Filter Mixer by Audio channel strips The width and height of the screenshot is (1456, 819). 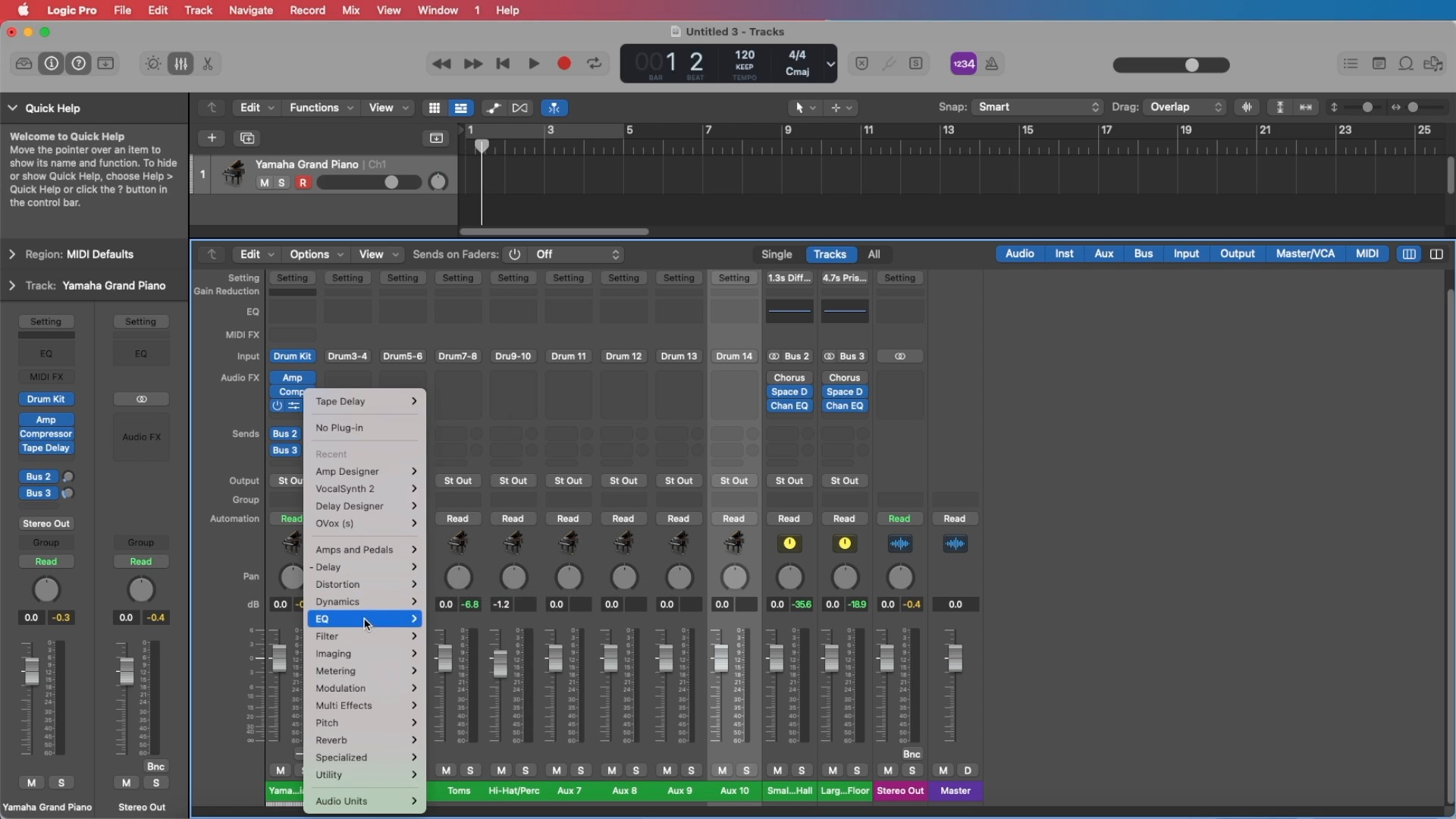click(1019, 254)
